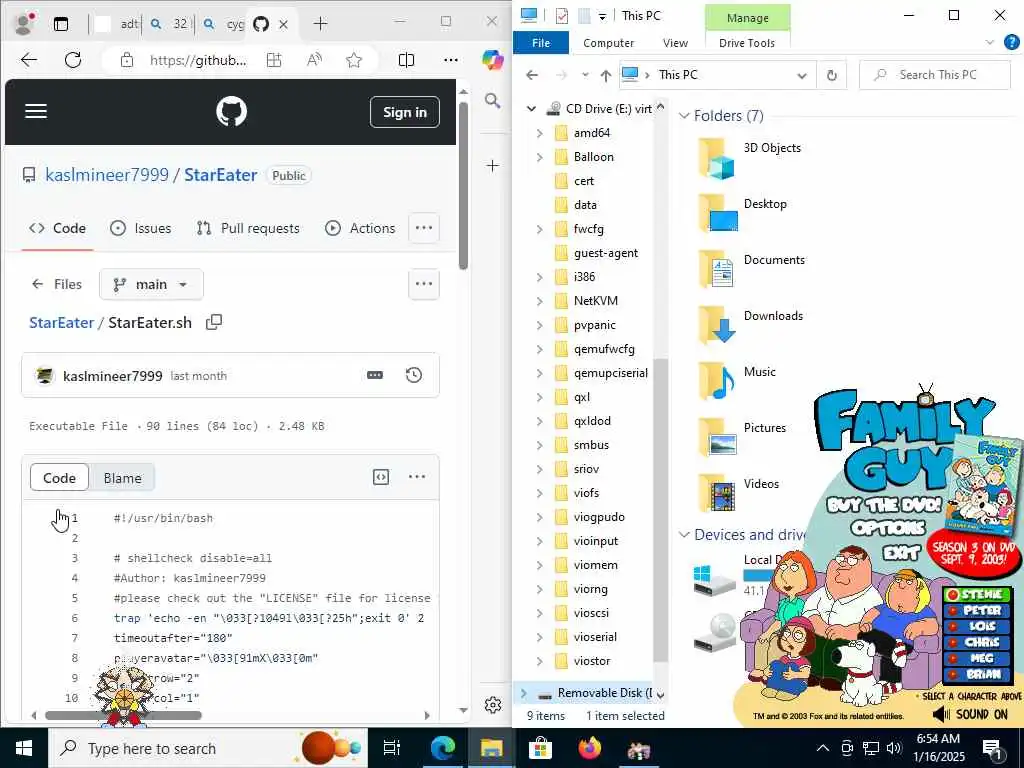Screen dimensions: 1024x768
Task: Open kaslmineer7999 owner link
Action: point(107,175)
